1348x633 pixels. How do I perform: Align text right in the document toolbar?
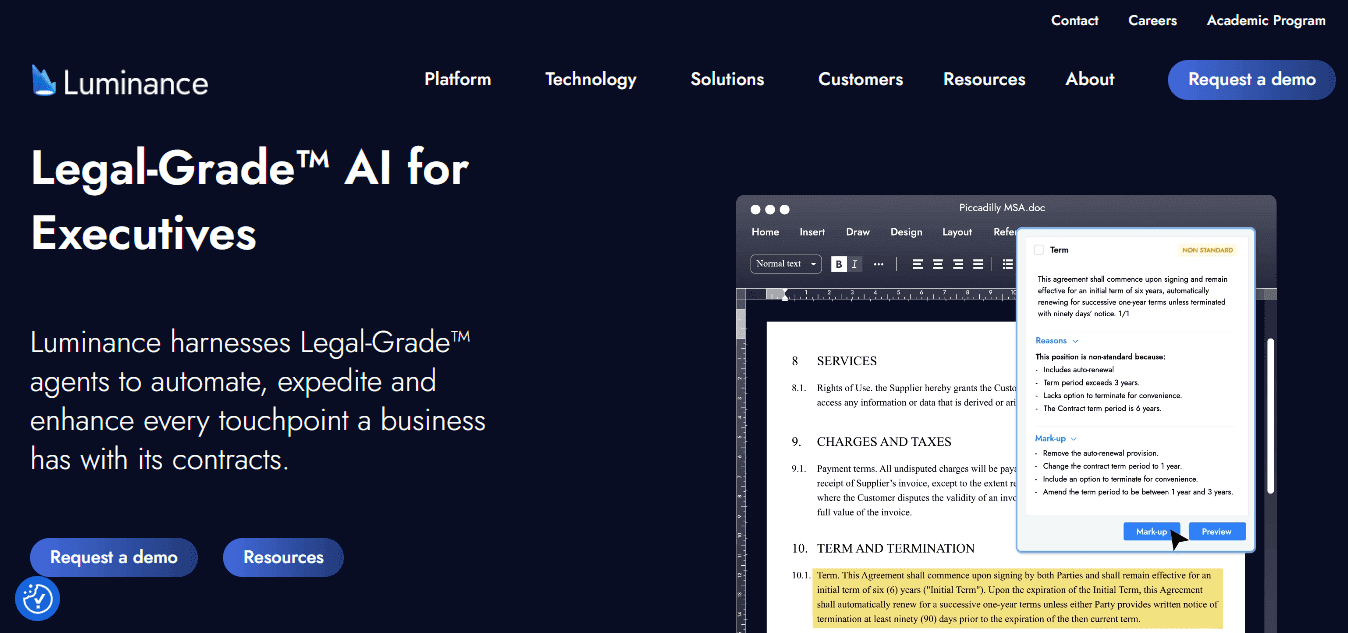pyautogui.click(x=958, y=264)
